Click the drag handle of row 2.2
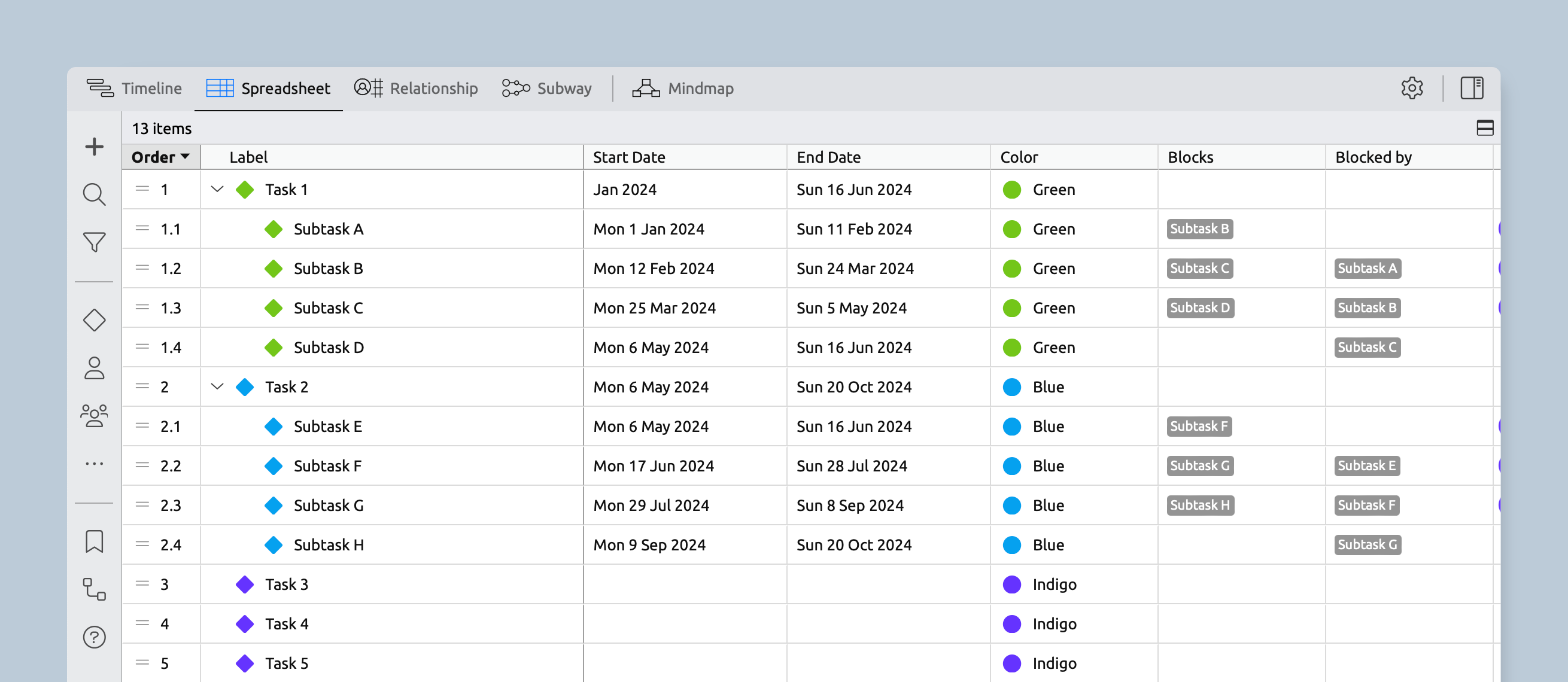 pyautogui.click(x=142, y=465)
